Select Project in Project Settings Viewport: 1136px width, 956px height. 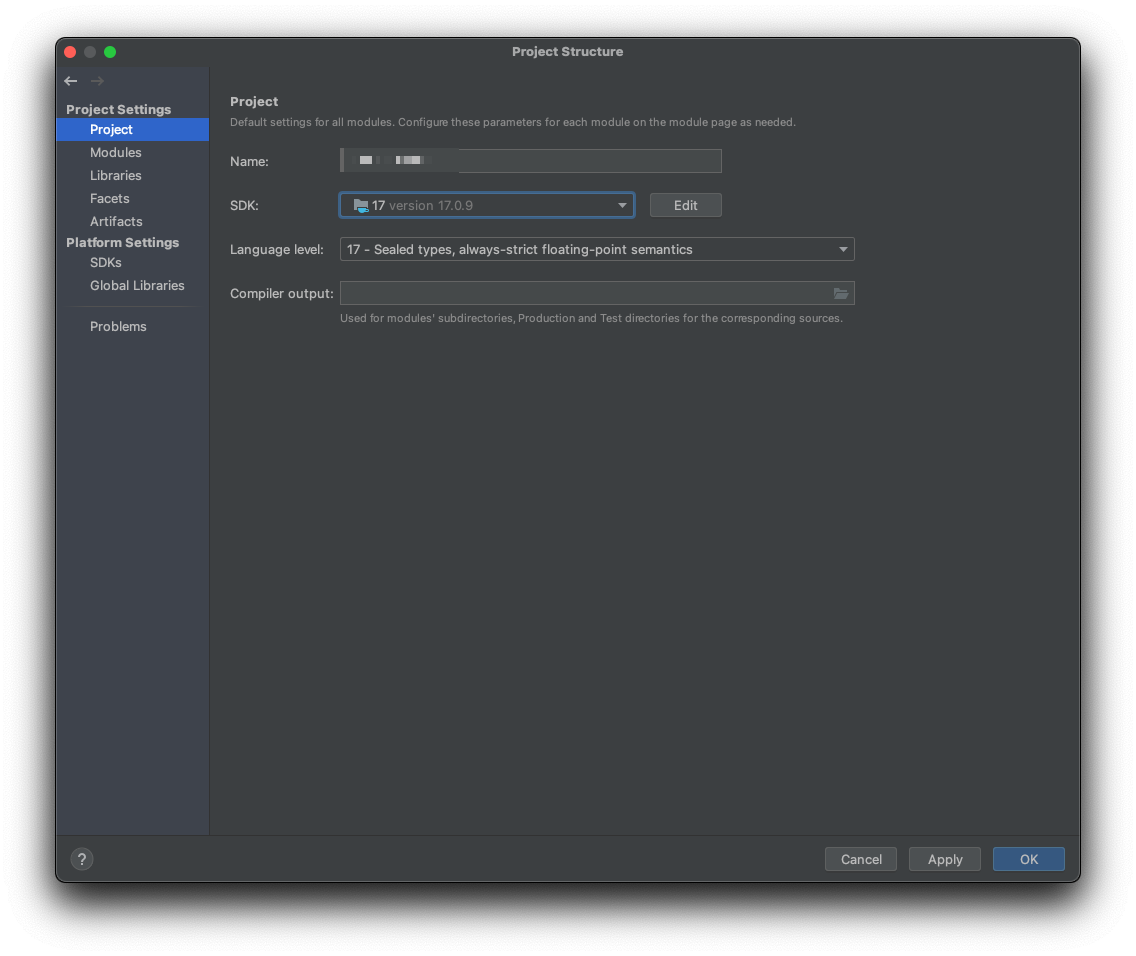coord(133,130)
